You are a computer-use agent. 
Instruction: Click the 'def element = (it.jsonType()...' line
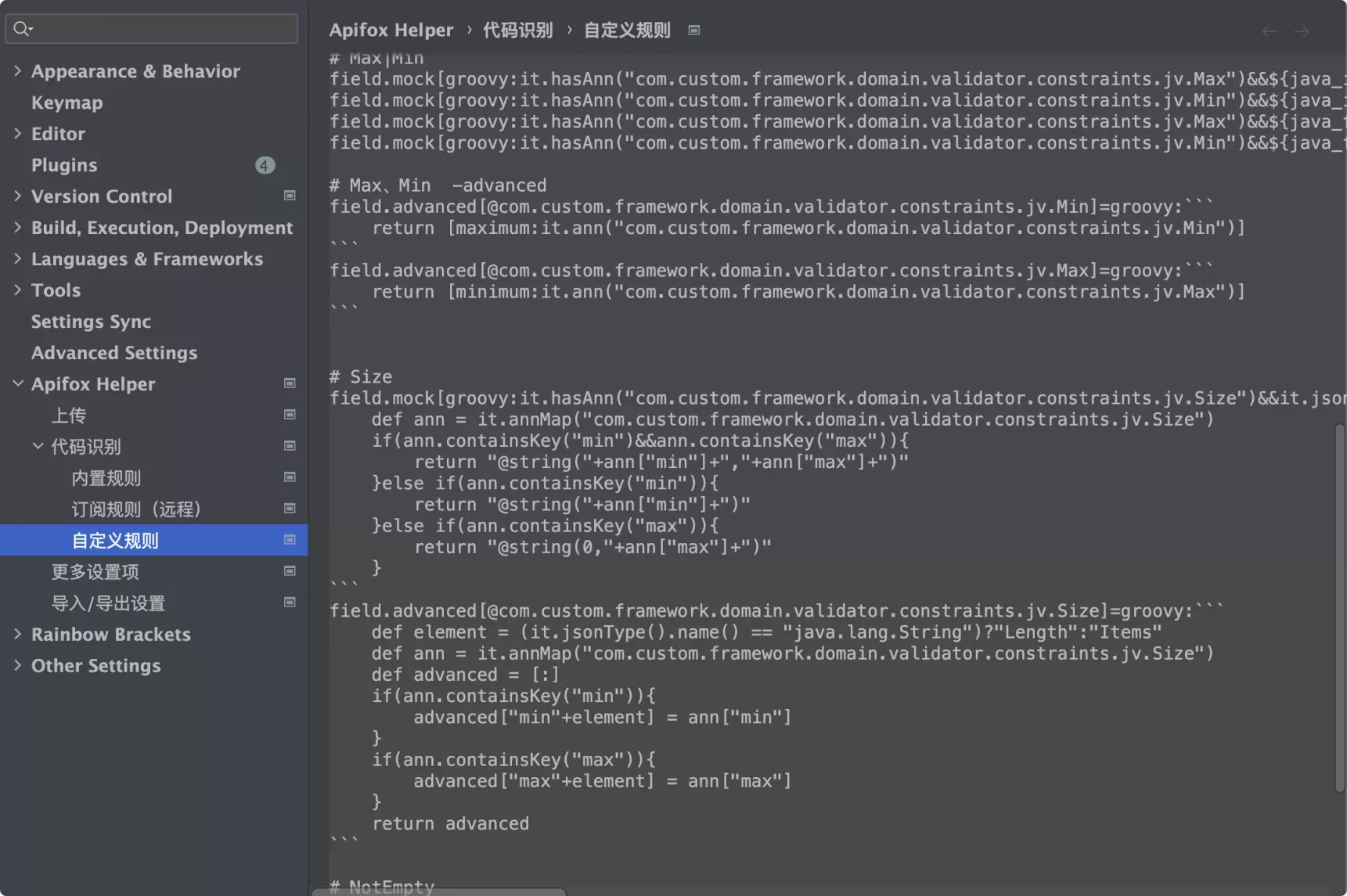pyautogui.click(x=767, y=632)
